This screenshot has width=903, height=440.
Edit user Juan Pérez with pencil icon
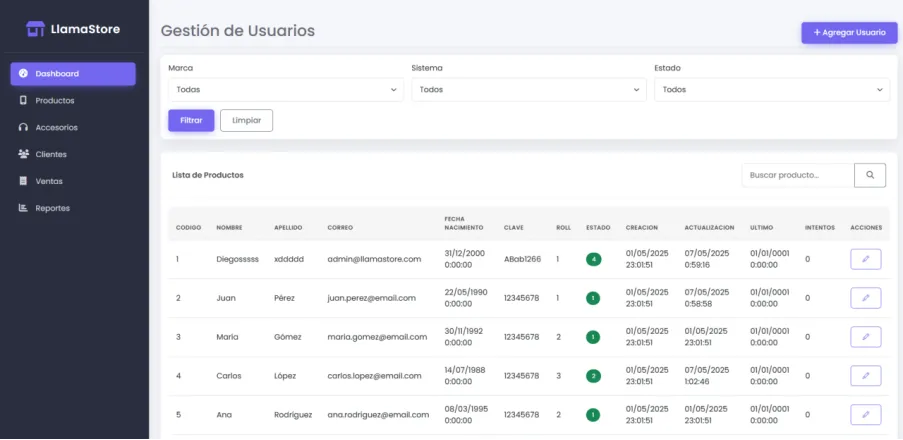(866, 298)
